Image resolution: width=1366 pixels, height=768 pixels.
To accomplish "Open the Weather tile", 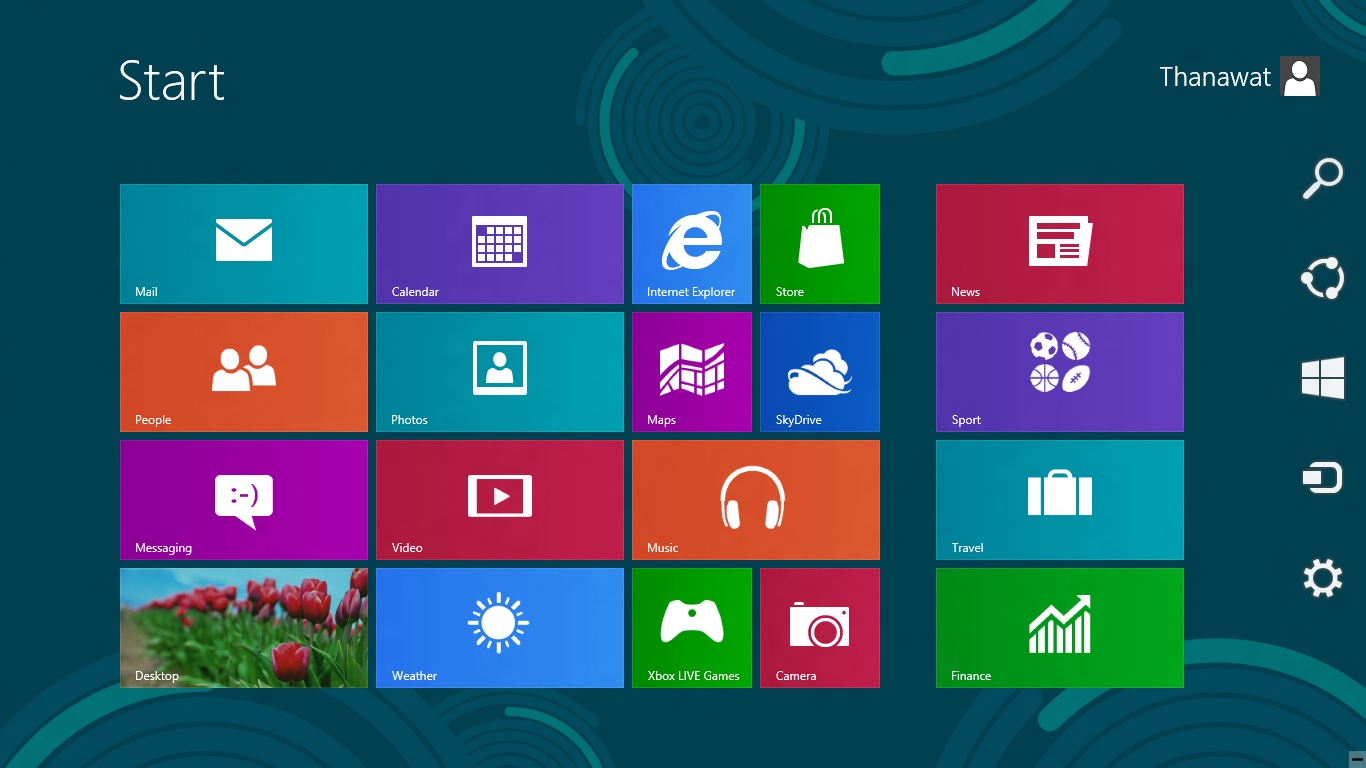I will coord(500,628).
